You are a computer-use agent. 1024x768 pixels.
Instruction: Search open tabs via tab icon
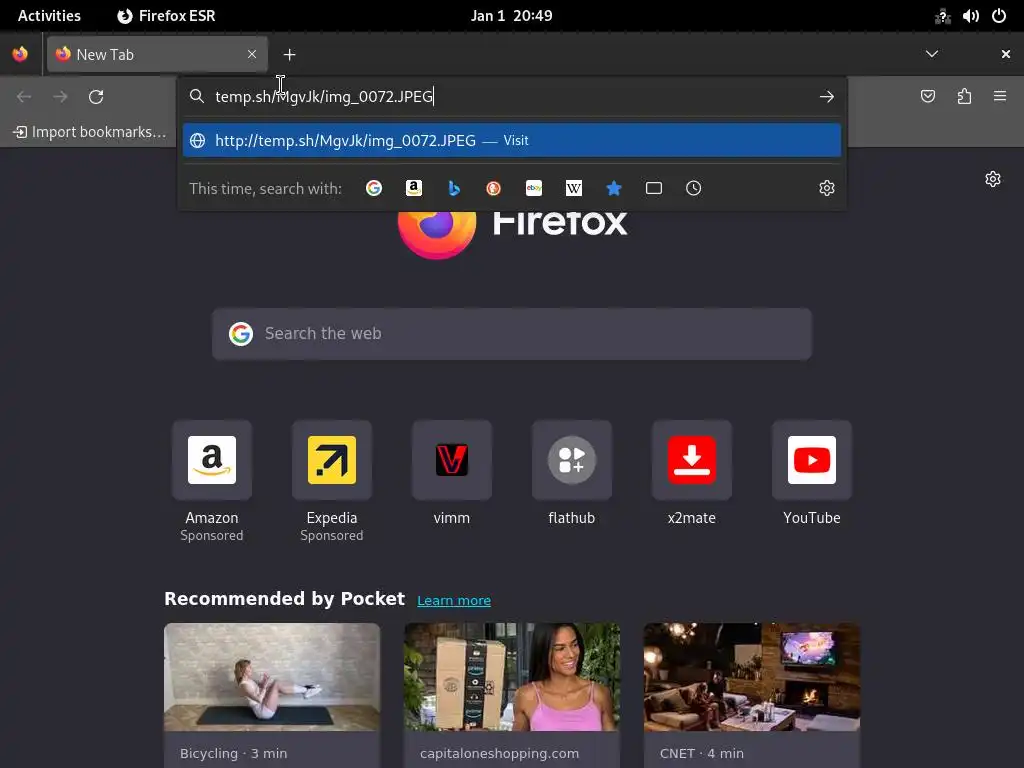(654, 188)
